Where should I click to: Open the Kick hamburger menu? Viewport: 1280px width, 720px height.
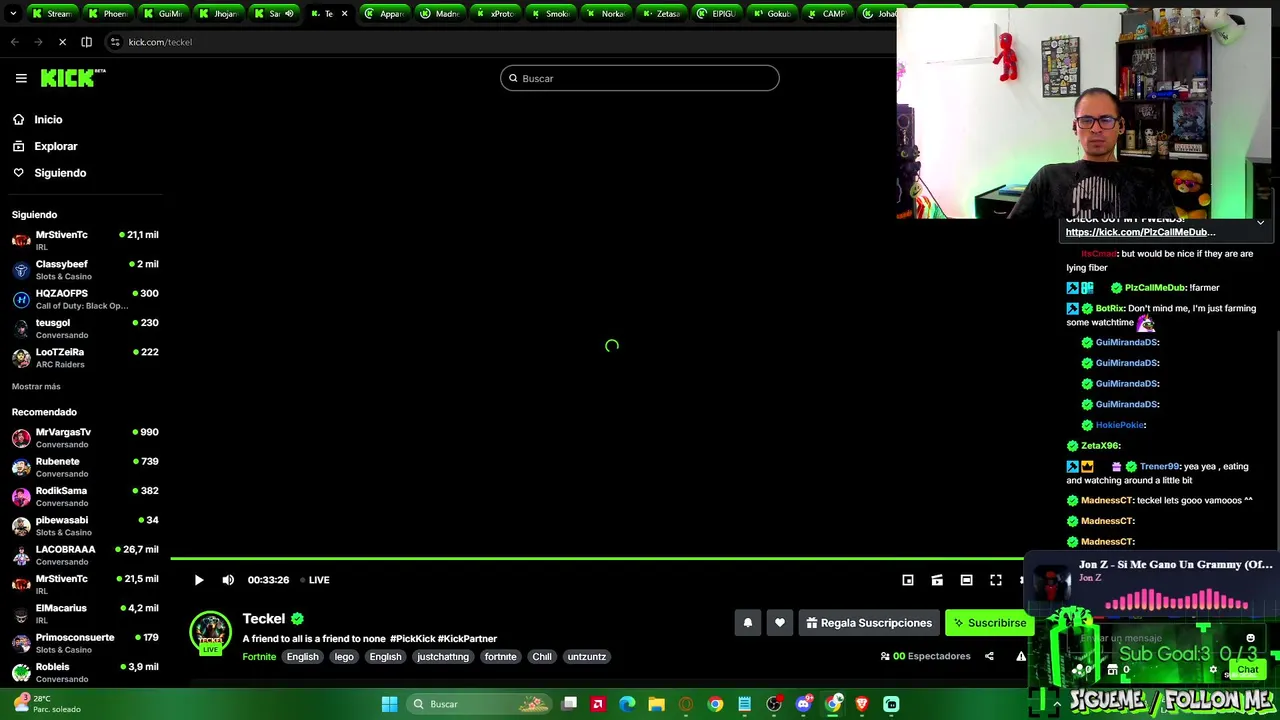[x=21, y=78]
